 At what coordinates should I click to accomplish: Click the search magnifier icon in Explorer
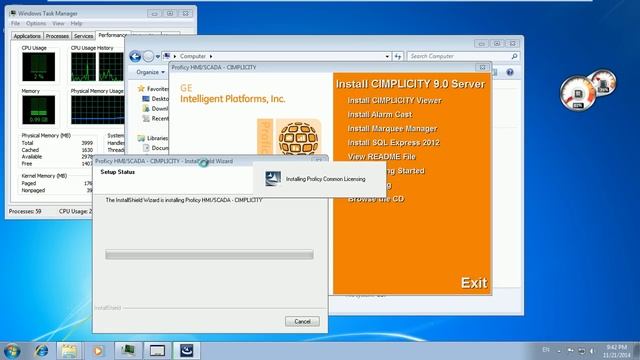pos(514,56)
